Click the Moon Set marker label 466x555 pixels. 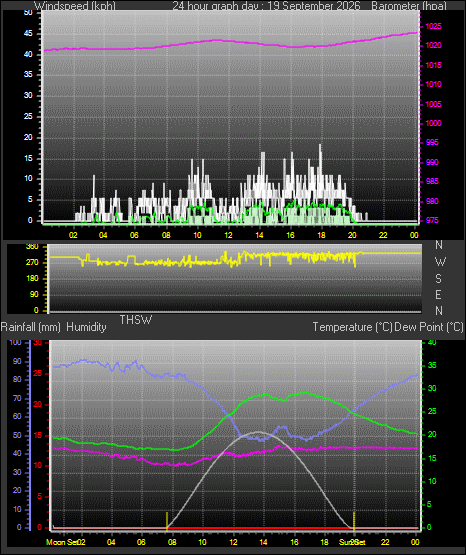[x=62, y=542]
